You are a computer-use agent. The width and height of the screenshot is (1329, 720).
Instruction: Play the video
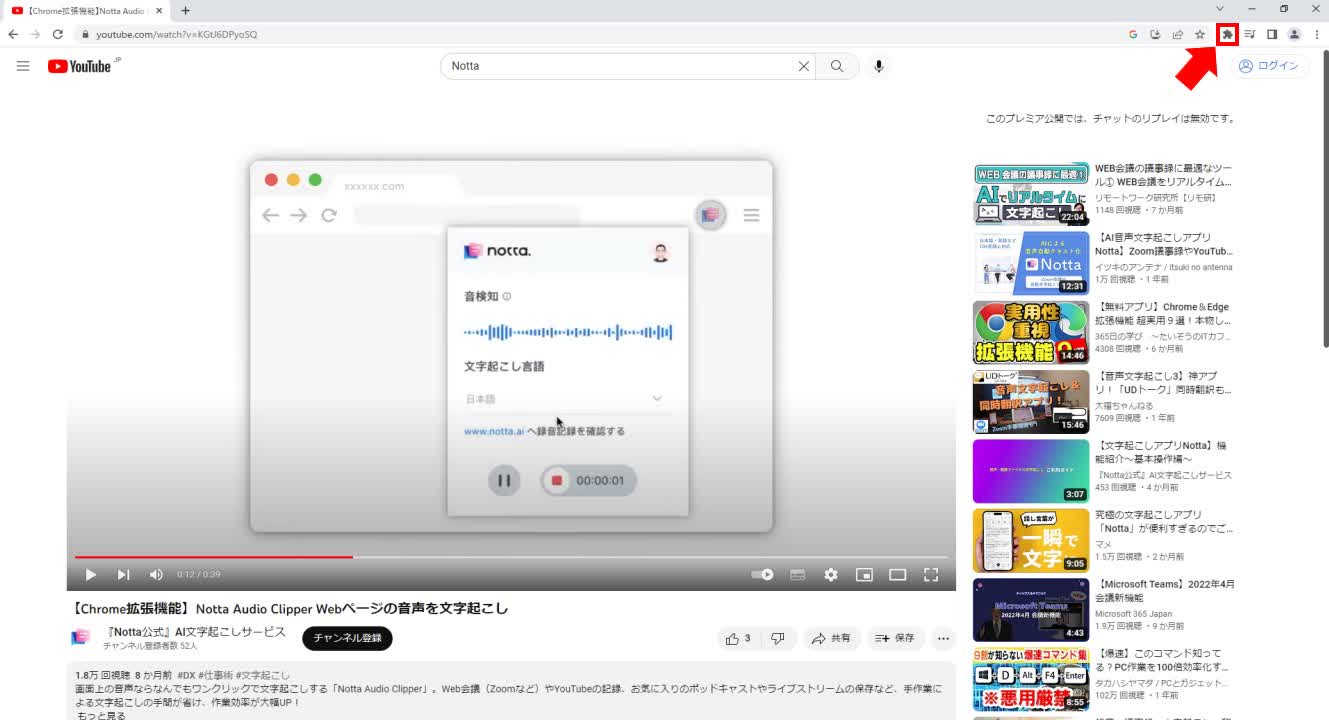(x=90, y=574)
